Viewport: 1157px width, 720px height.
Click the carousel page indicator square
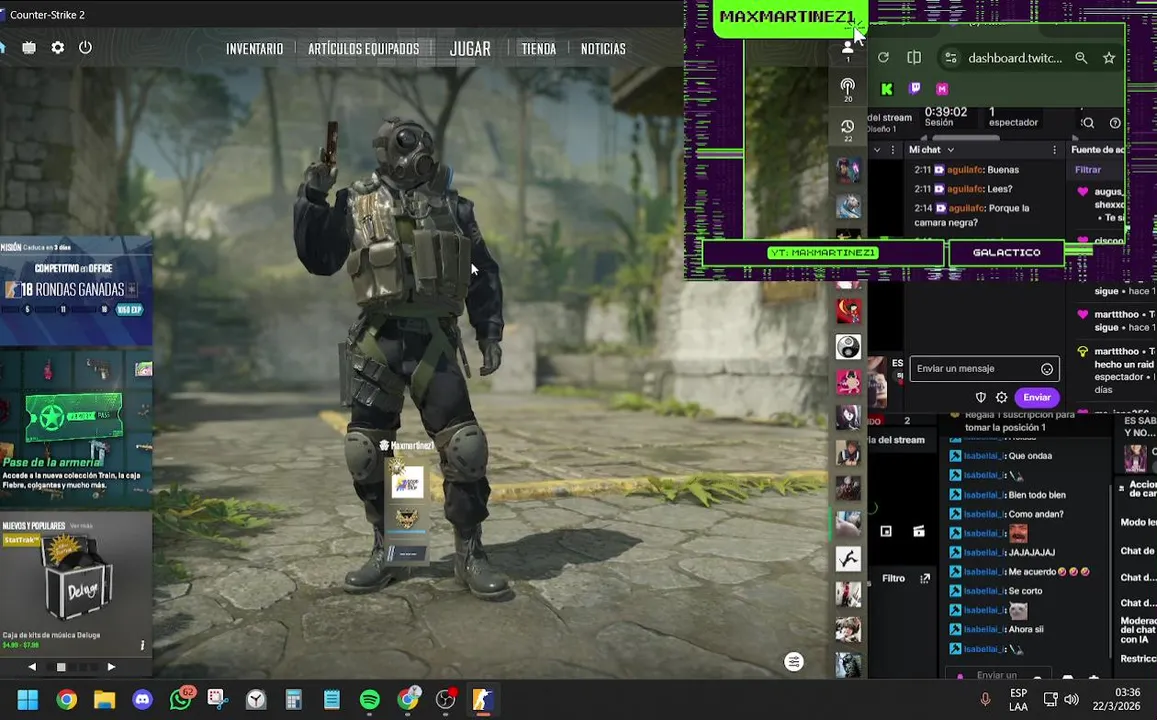(61, 667)
